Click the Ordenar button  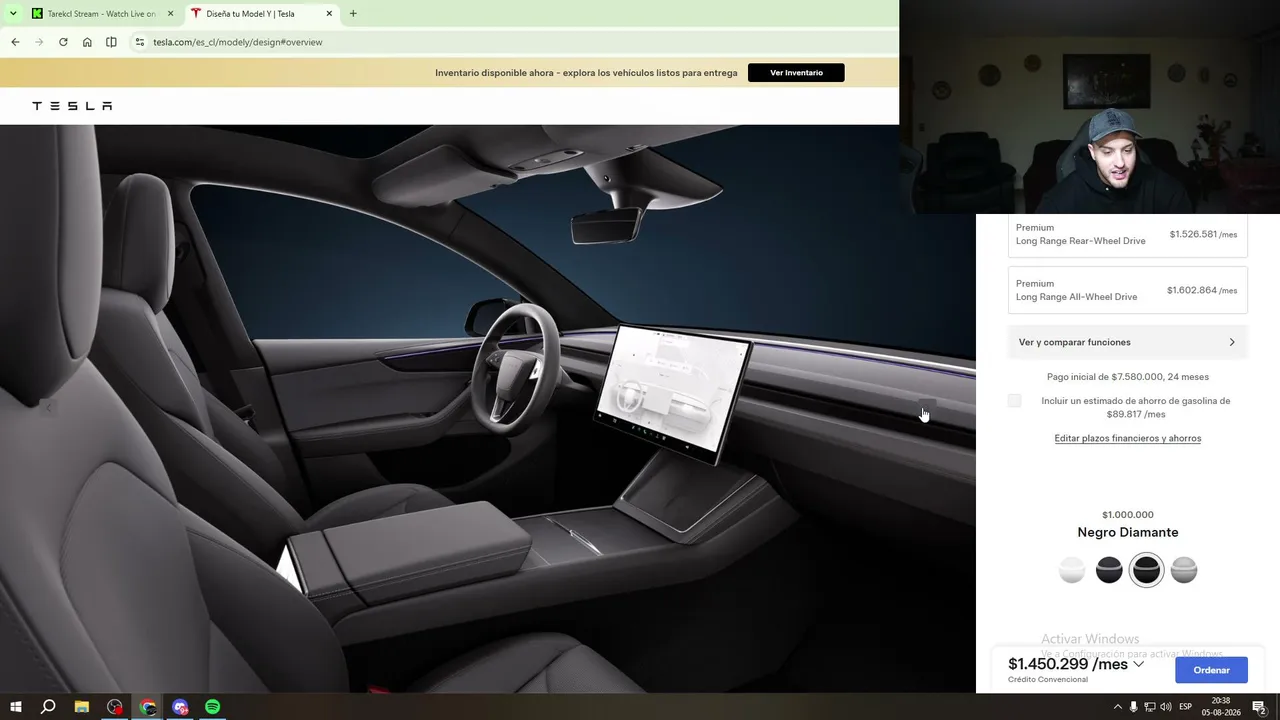coord(1211,670)
